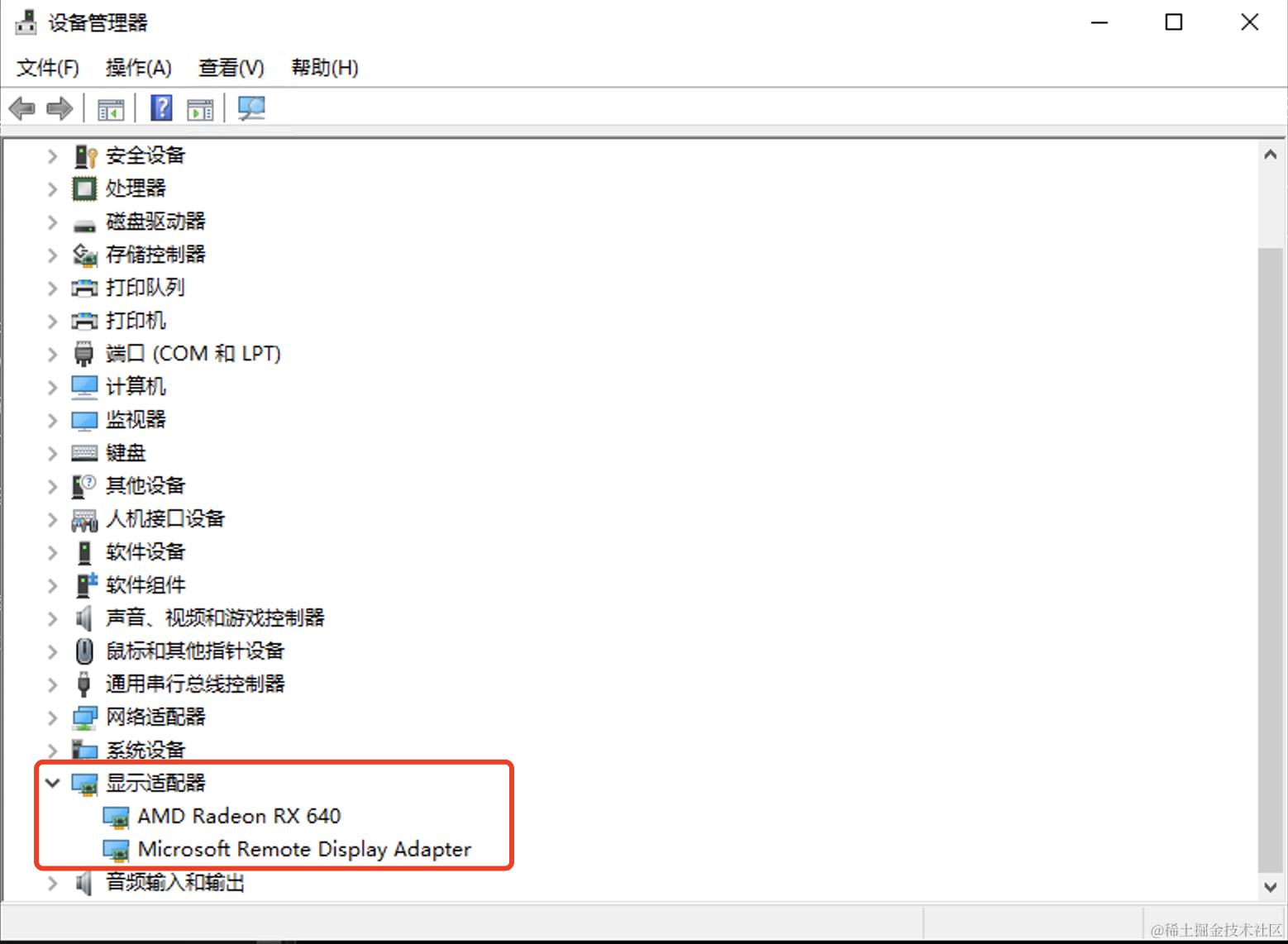This screenshot has width=1288, height=944.
Task: Select the 通用串行总线控制器 USB icon
Action: pyautogui.click(x=83, y=684)
